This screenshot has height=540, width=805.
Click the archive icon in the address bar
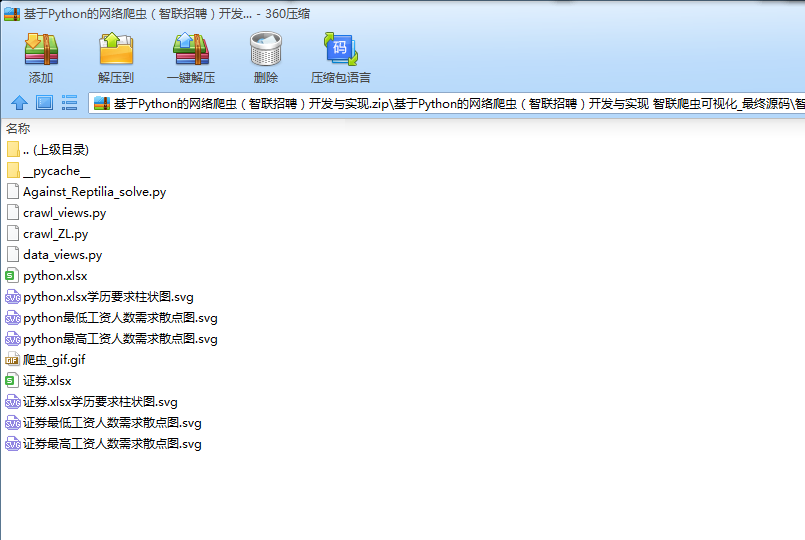[102, 104]
